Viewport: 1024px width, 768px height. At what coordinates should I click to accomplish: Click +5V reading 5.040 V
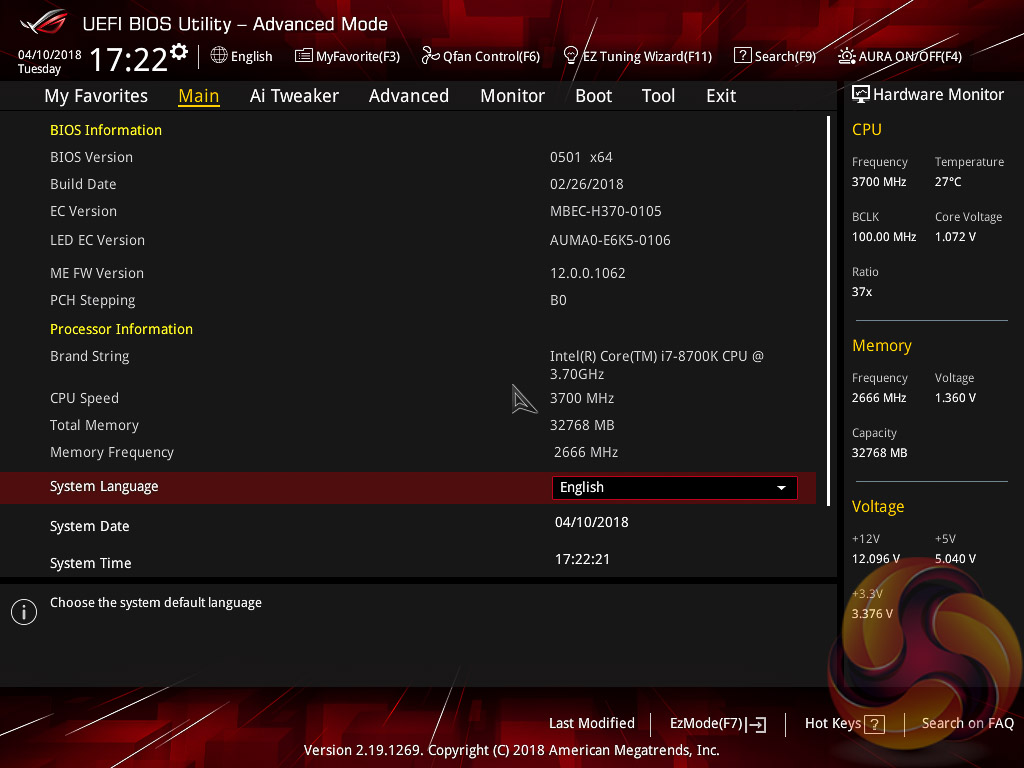pos(955,559)
